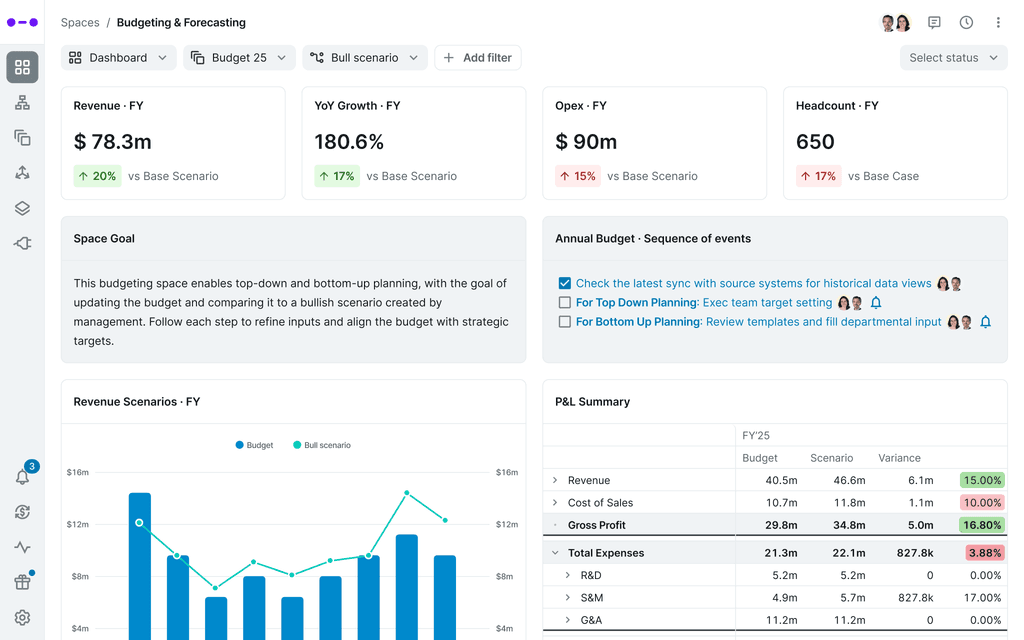The width and height of the screenshot is (1024, 640).
Task: Click the org chart icon in the sidebar
Action: (22, 102)
